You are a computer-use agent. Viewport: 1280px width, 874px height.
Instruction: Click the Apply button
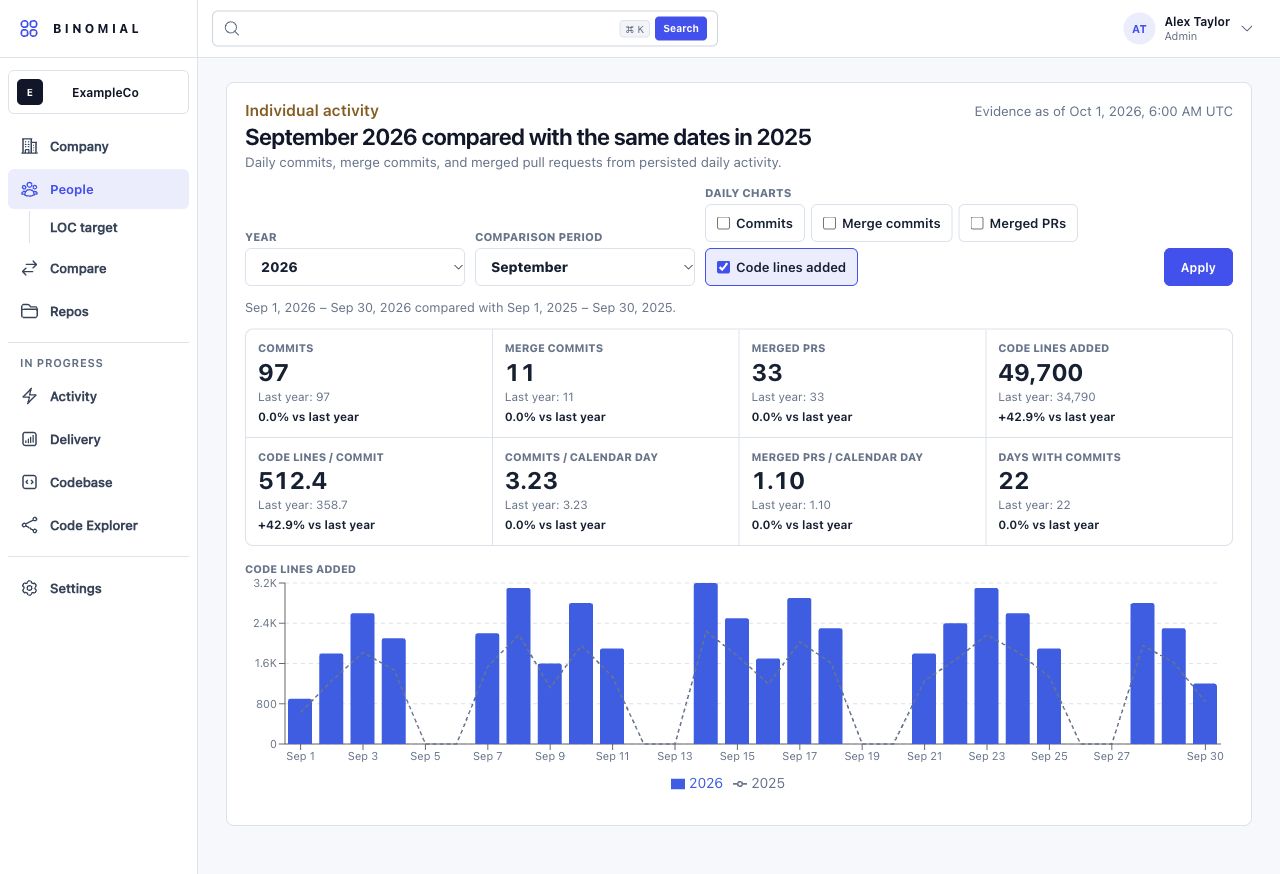tap(1198, 267)
